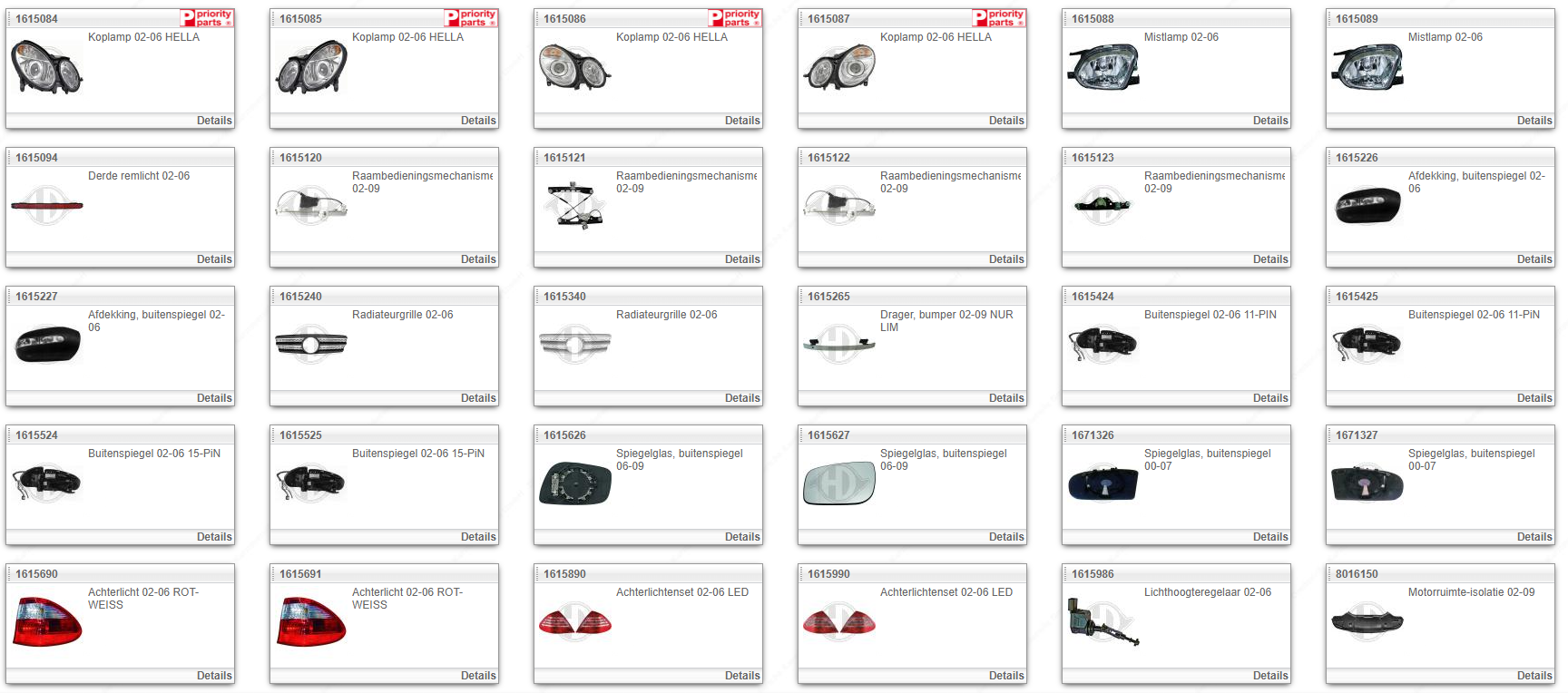Screen dimensions: 1568x693
Task: Select the exterior mirror image of 1615425
Action: (1367, 345)
